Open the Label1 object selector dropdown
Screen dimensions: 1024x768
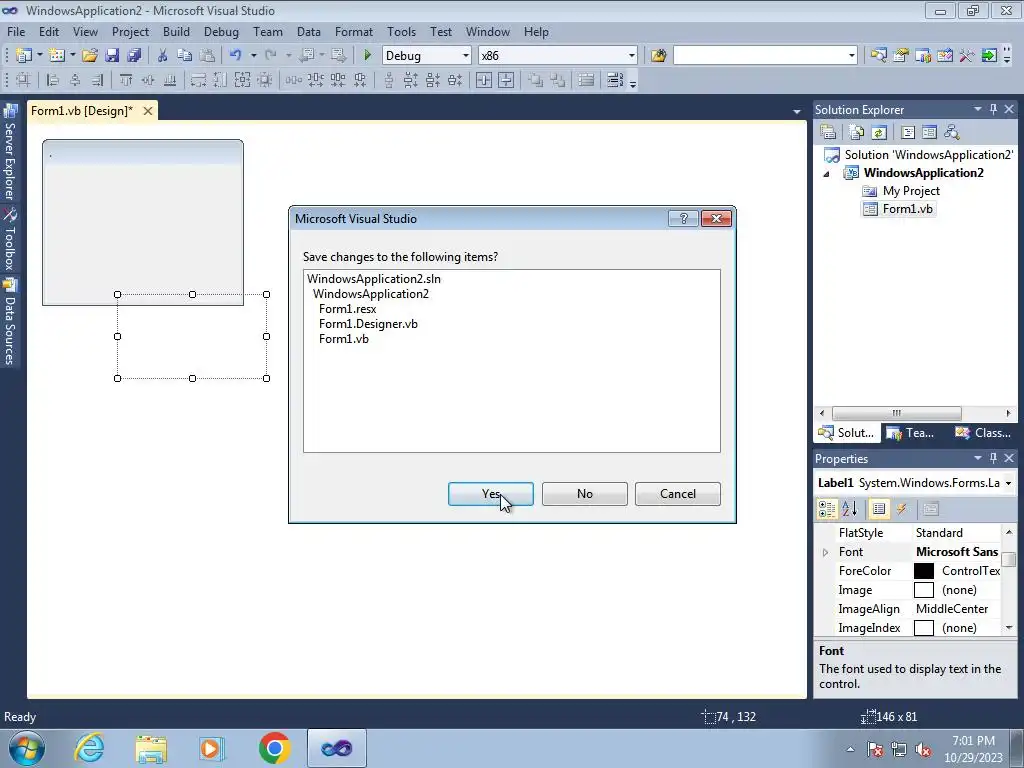pos(1008,483)
